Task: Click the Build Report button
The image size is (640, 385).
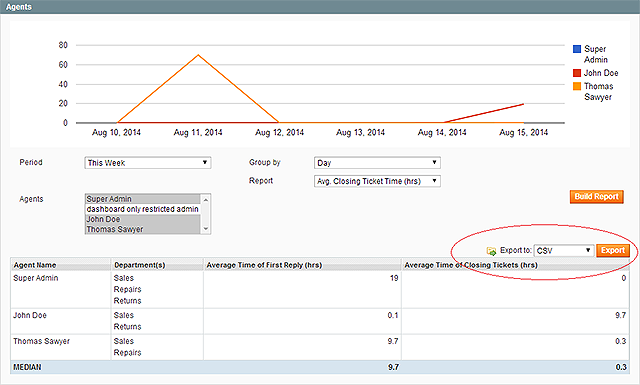Action: [597, 197]
